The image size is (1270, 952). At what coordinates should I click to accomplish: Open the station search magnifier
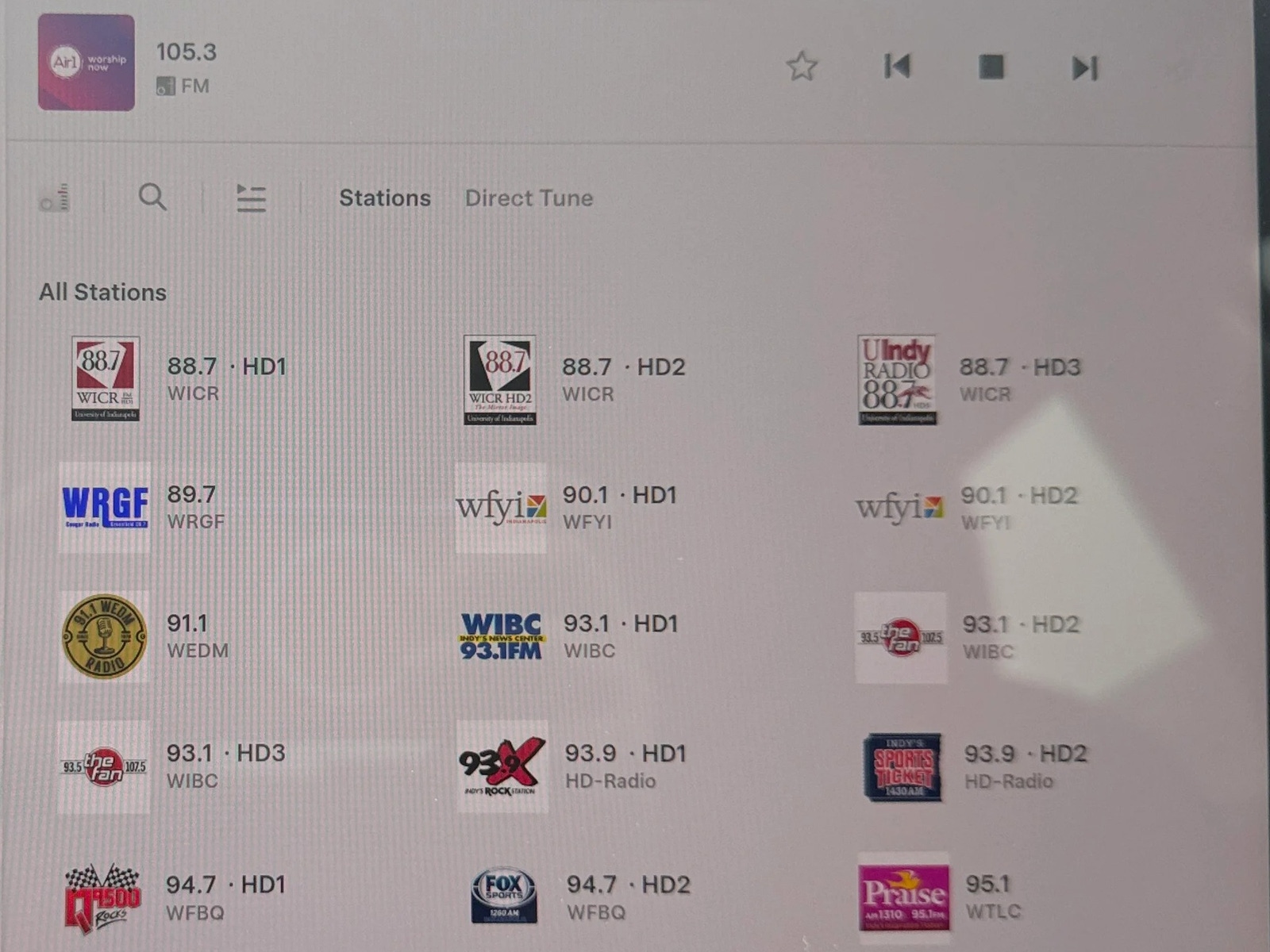pos(152,197)
